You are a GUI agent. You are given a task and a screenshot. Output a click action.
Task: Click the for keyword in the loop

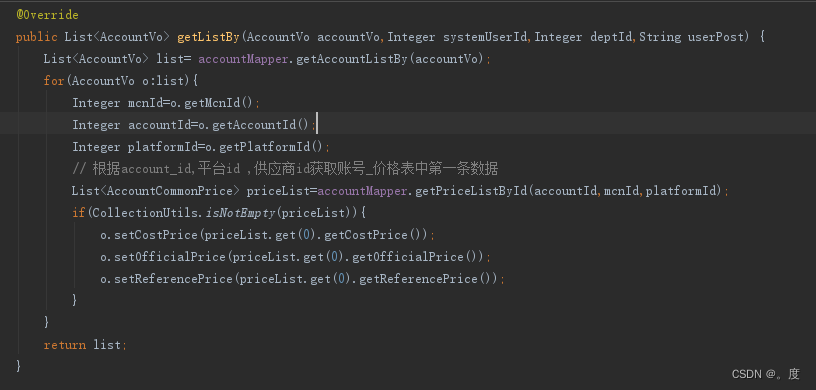(x=54, y=81)
